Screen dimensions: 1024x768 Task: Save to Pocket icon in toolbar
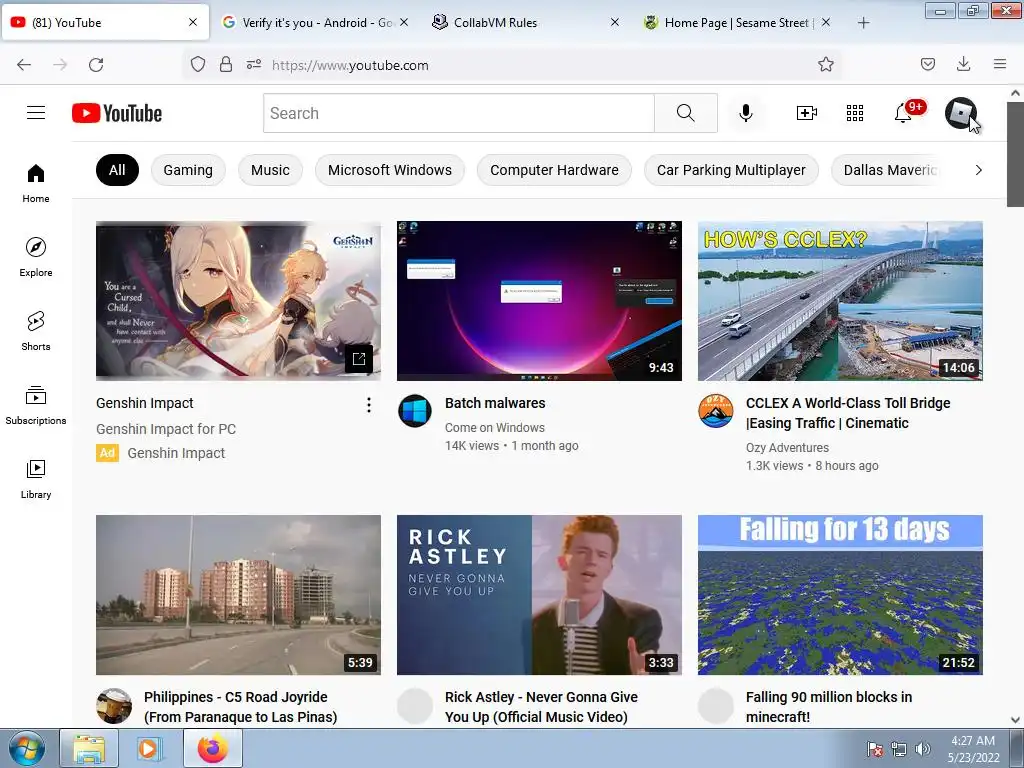928,64
